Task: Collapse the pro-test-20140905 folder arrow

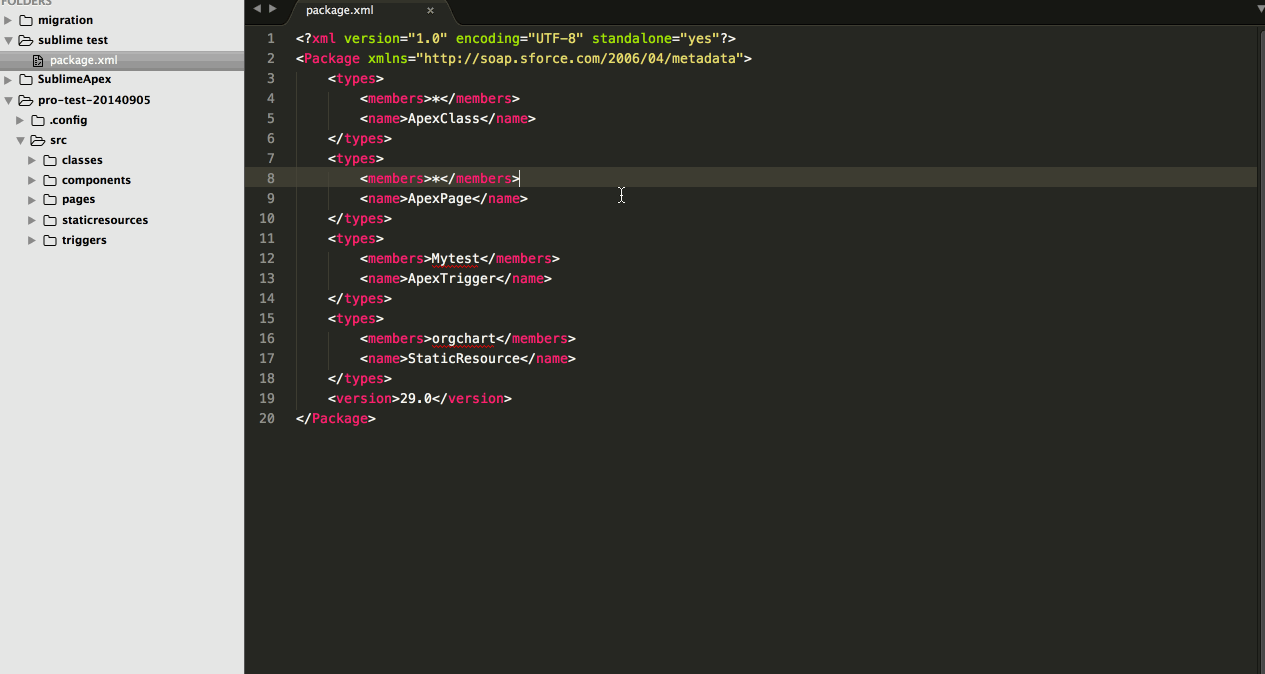Action: (8, 100)
